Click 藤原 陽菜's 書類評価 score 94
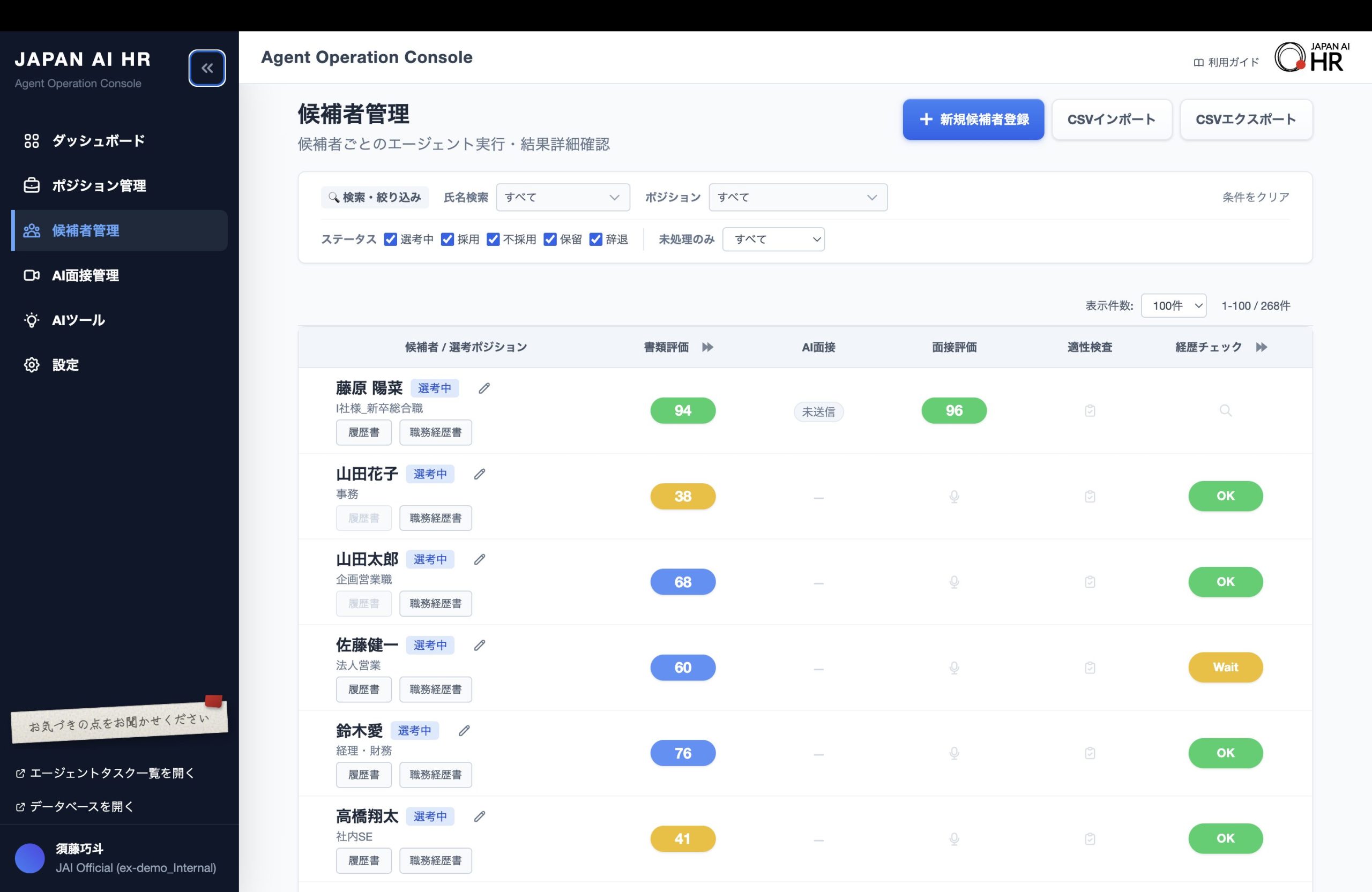 point(683,411)
